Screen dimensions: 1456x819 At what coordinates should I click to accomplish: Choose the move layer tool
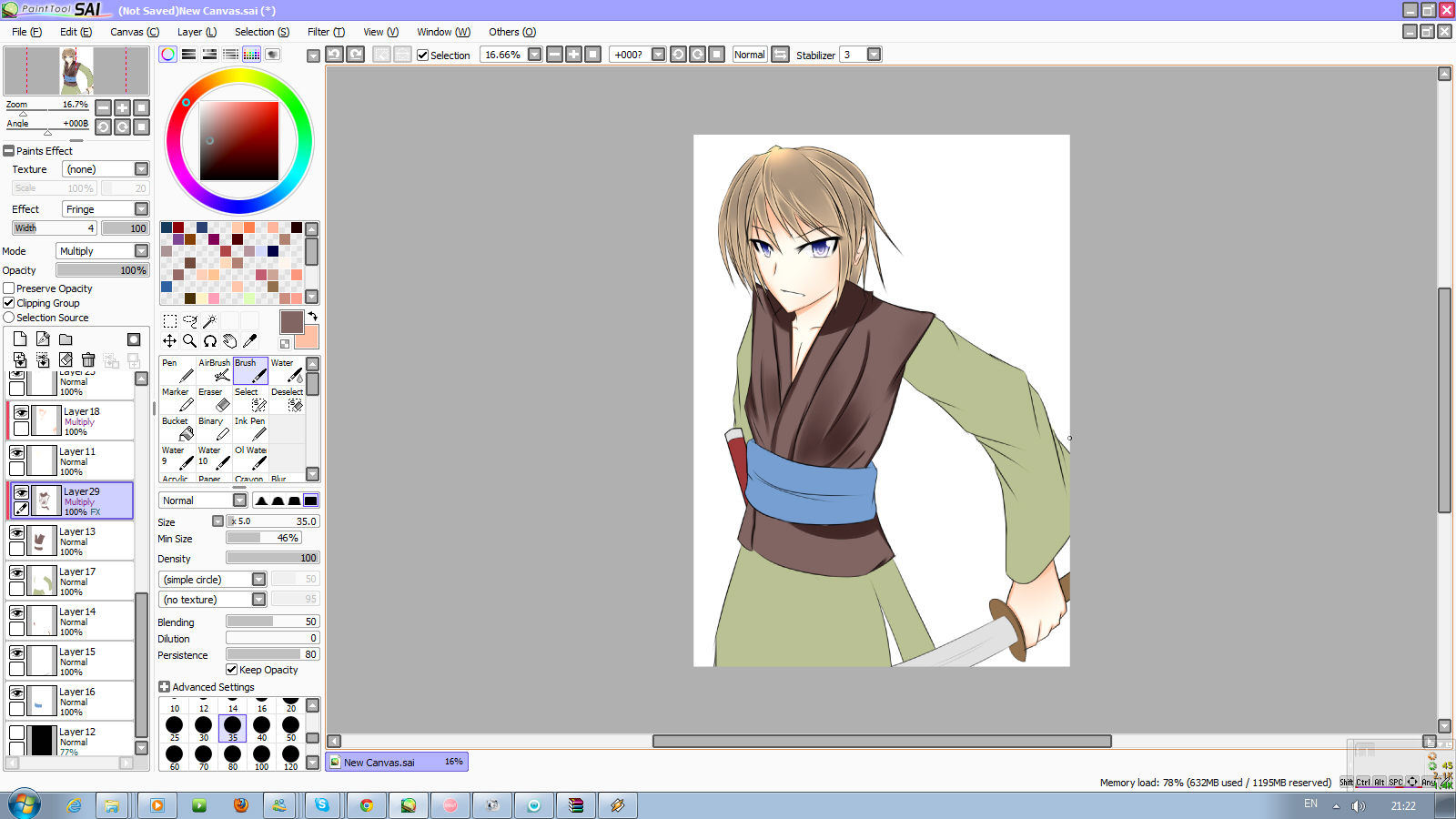[x=170, y=341]
